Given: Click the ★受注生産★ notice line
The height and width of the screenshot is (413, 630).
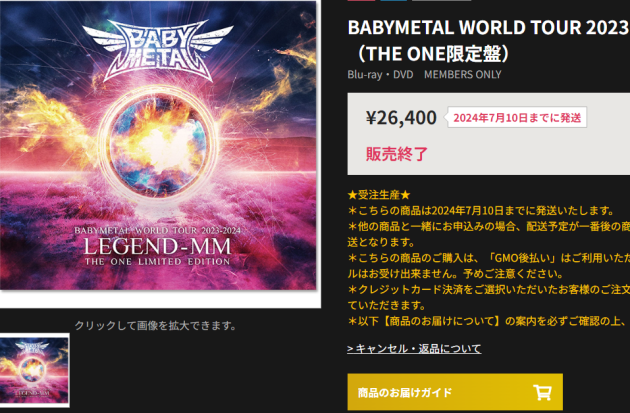Looking at the screenshot, I should coord(379,195).
